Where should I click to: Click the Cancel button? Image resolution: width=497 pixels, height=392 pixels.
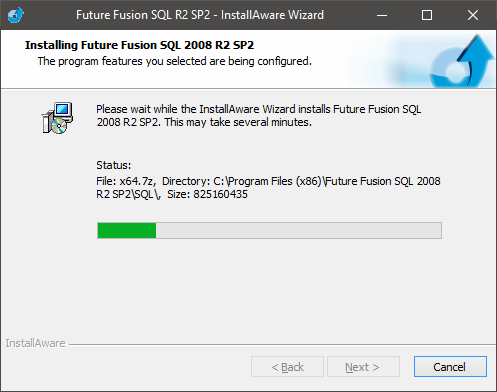[450, 367]
